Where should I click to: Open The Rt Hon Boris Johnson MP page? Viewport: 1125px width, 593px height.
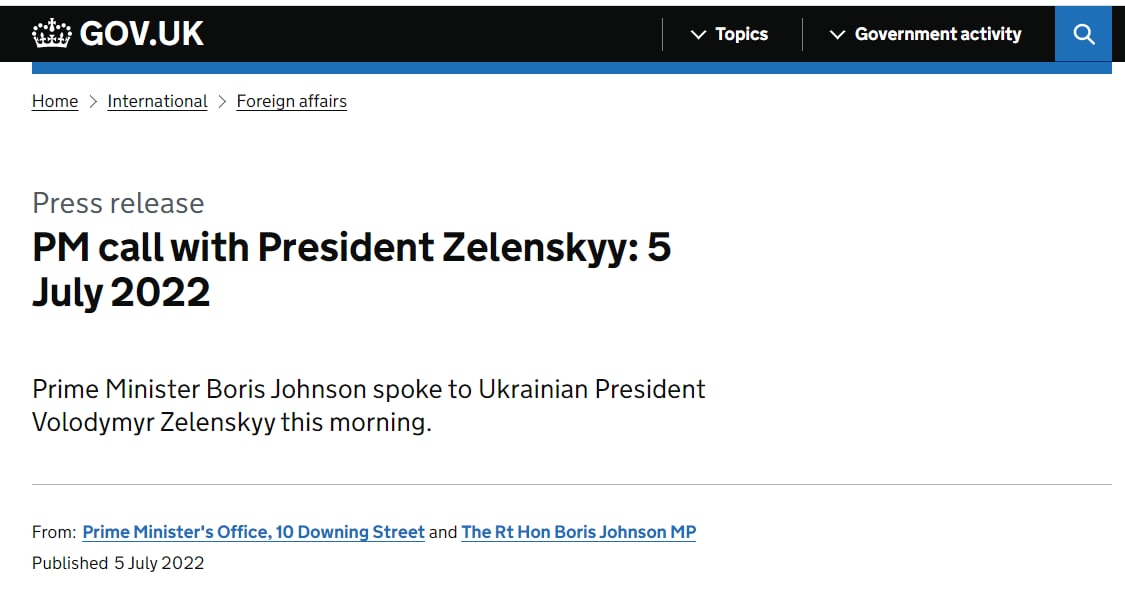coord(578,532)
